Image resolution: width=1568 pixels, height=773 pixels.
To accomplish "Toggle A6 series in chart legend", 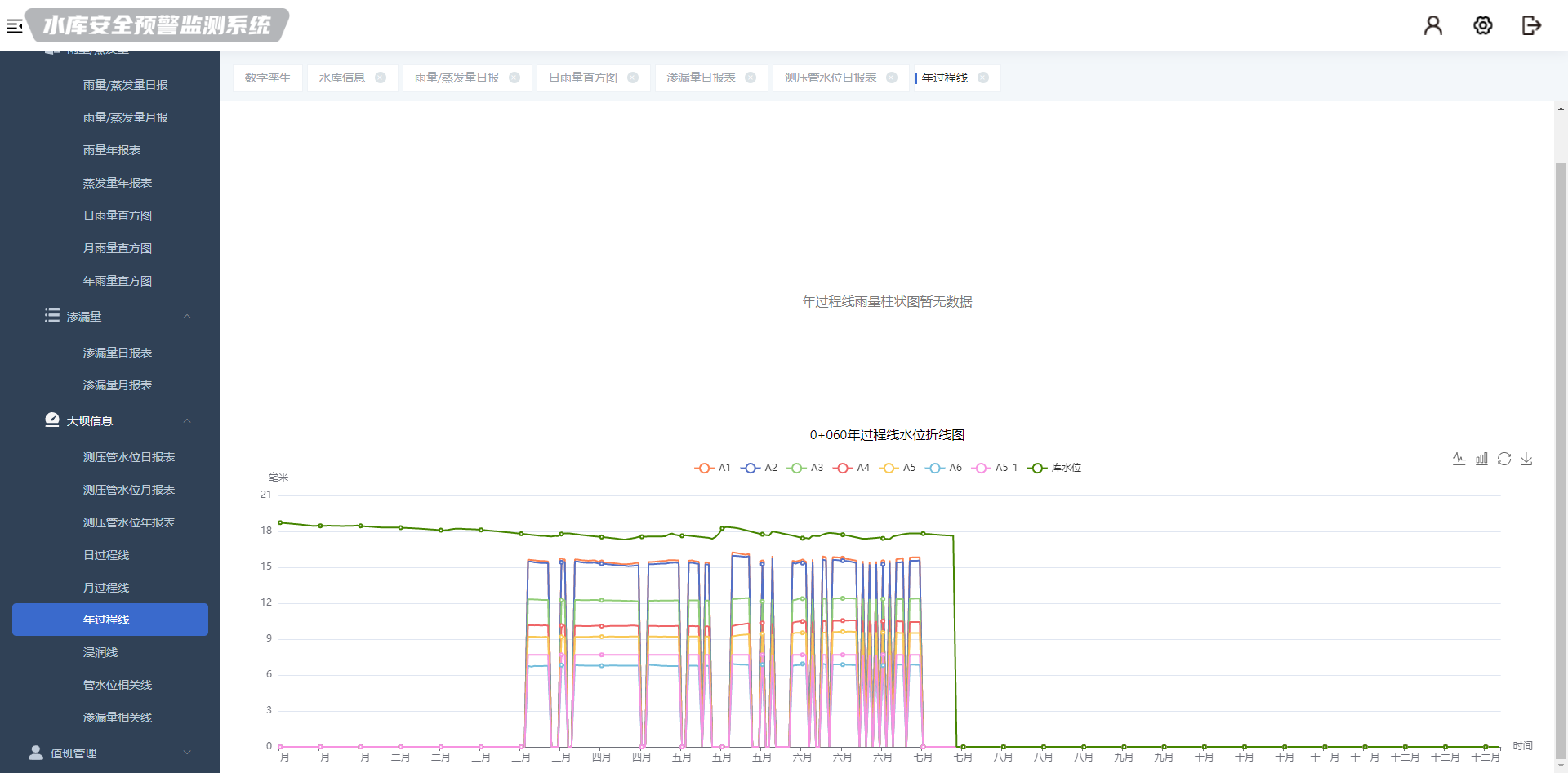I will pyautogui.click(x=943, y=468).
